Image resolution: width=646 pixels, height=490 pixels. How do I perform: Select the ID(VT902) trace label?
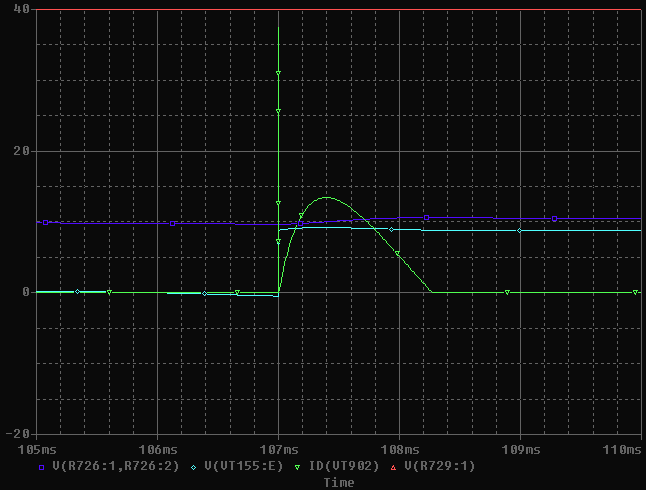point(344,466)
